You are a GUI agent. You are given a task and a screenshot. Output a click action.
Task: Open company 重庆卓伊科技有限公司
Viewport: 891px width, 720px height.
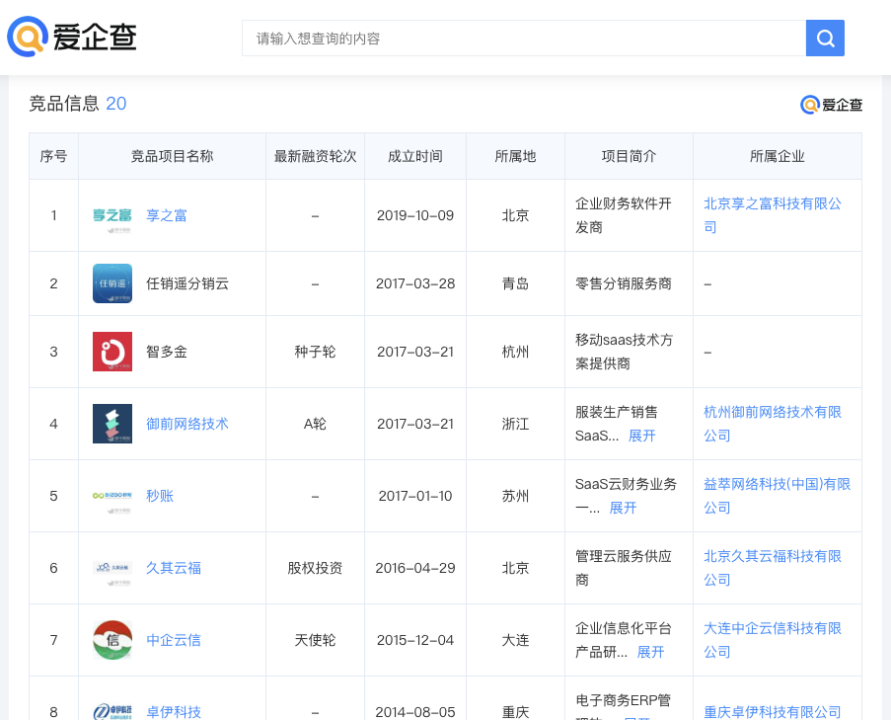tap(772, 712)
